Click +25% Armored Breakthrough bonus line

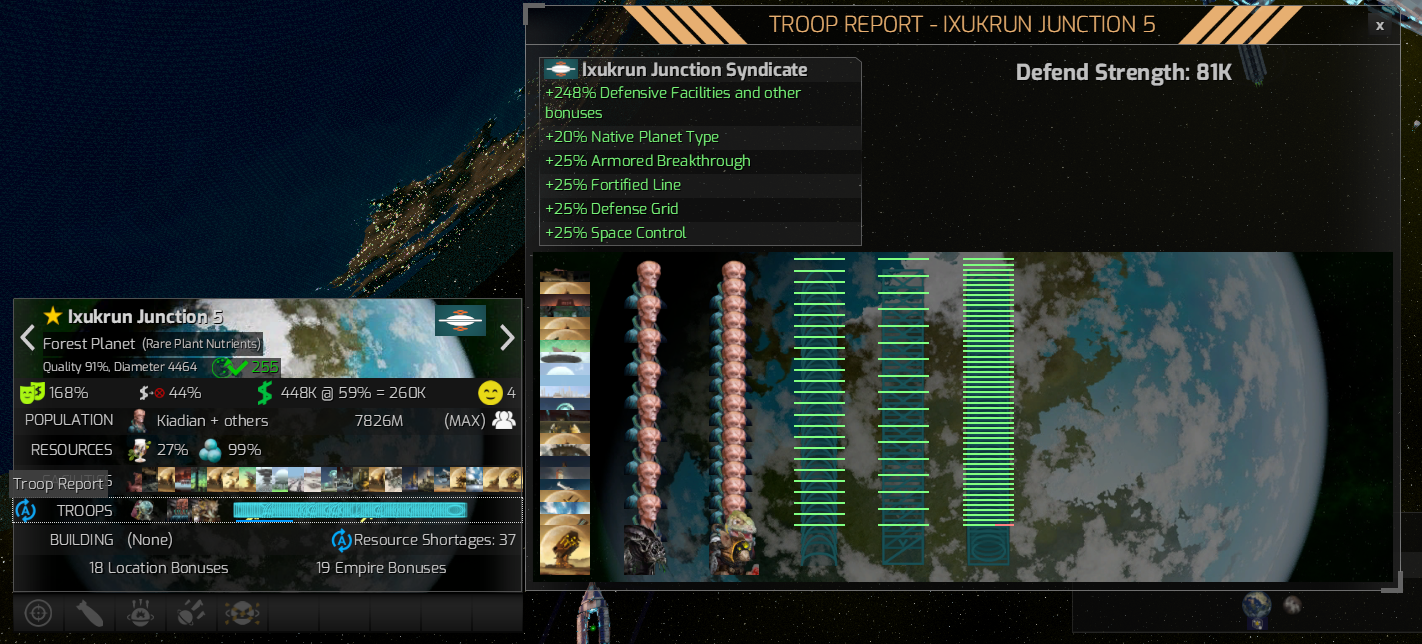tap(701, 161)
